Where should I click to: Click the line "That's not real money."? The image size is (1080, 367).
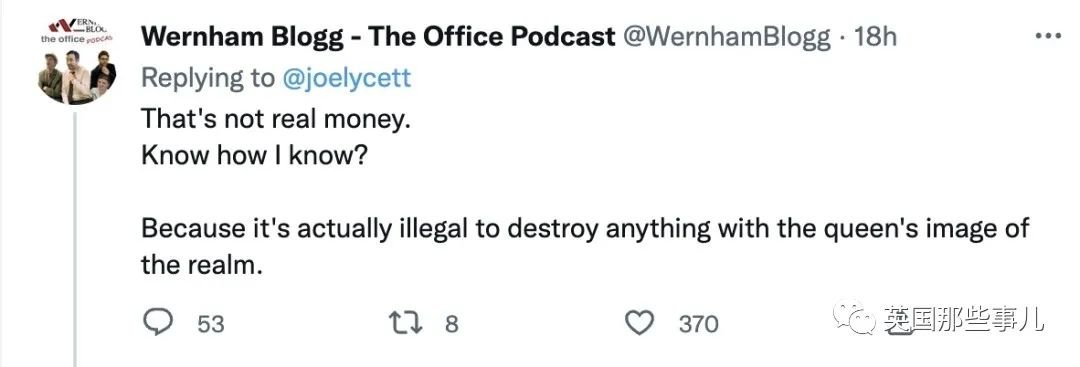276,120
